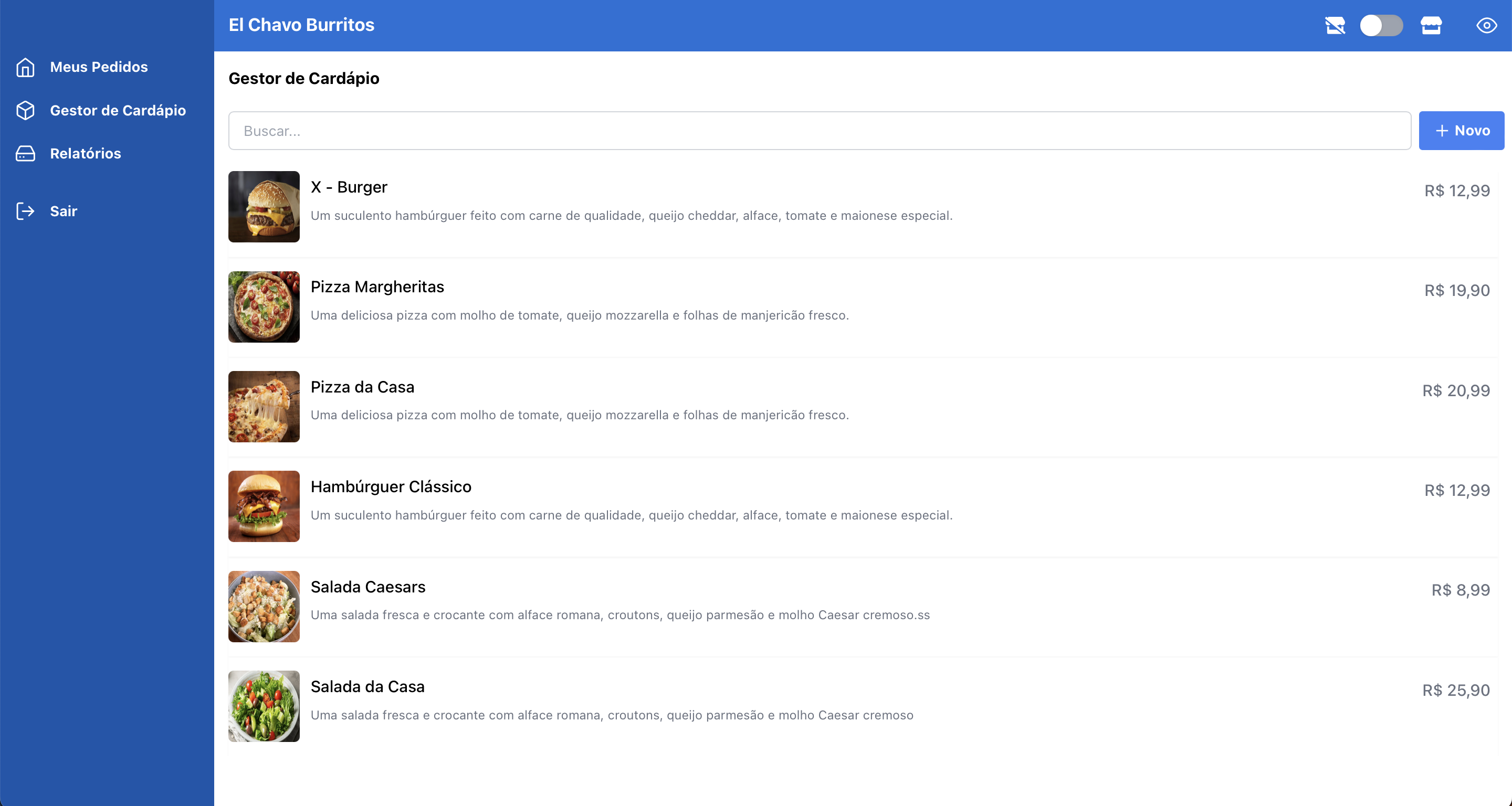Viewport: 1512px width, 806px height.
Task: Click the Salada Caesars image
Action: 264,606
